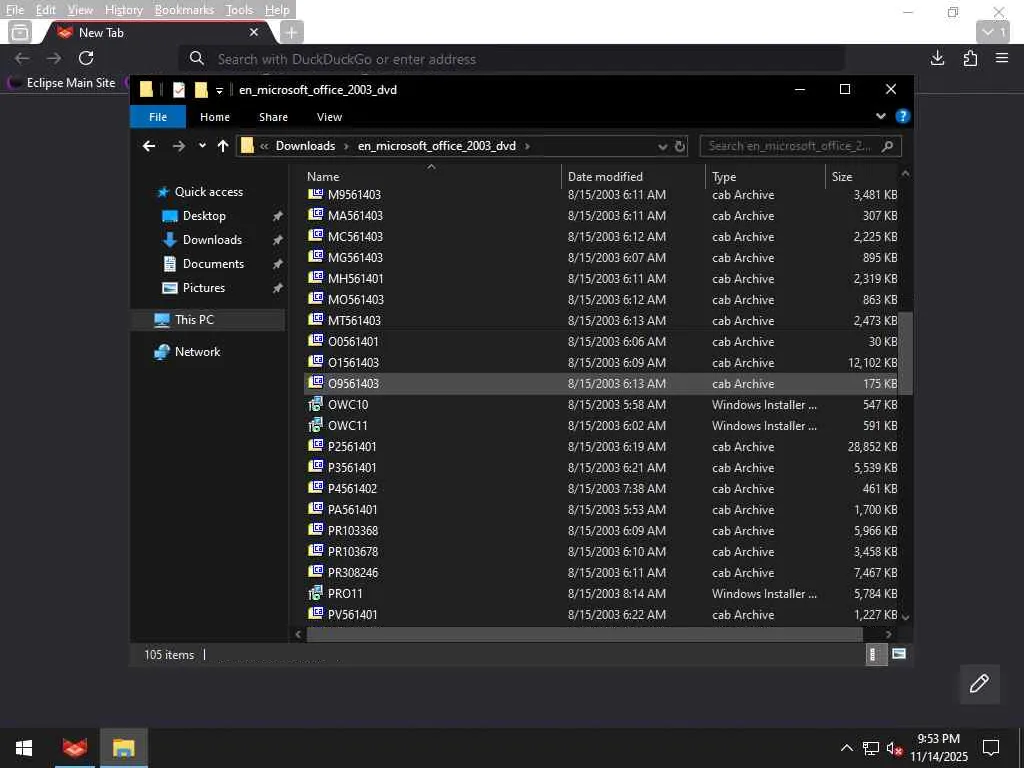This screenshot has height=768, width=1024.
Task: Select Pictures in navigation pane
Action: tap(203, 288)
